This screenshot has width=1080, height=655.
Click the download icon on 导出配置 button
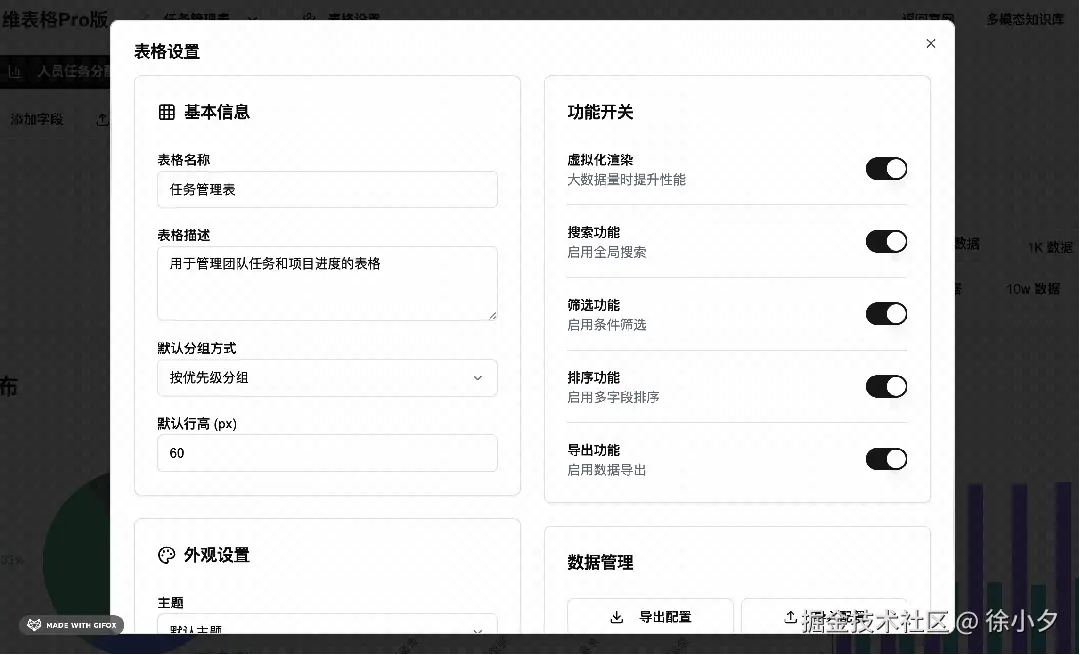pos(617,618)
